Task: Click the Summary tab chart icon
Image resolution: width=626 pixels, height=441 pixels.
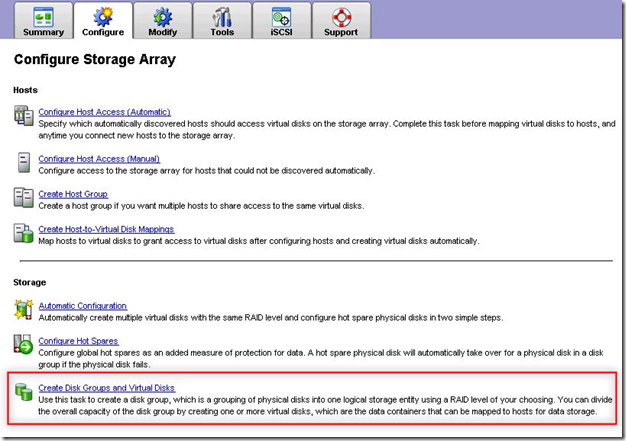Action: (x=44, y=17)
